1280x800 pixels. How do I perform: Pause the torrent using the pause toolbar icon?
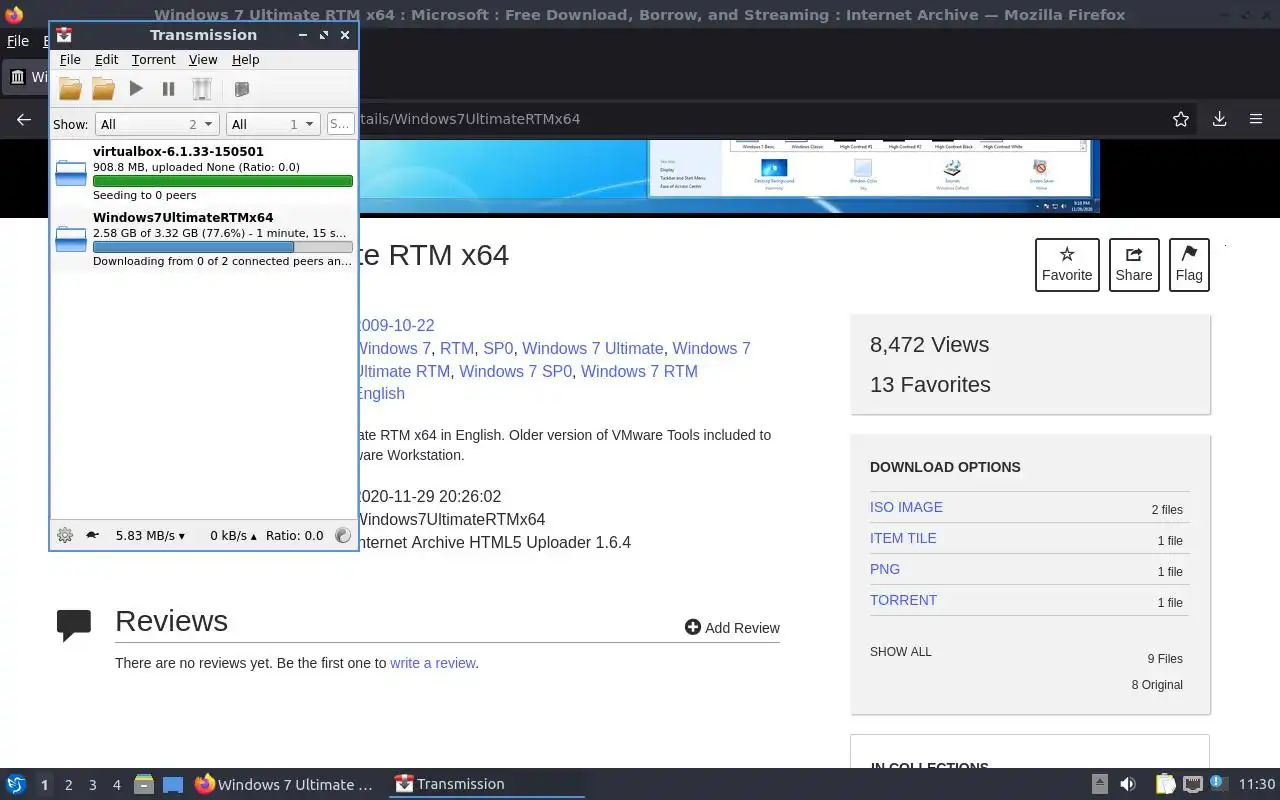pyautogui.click(x=168, y=89)
